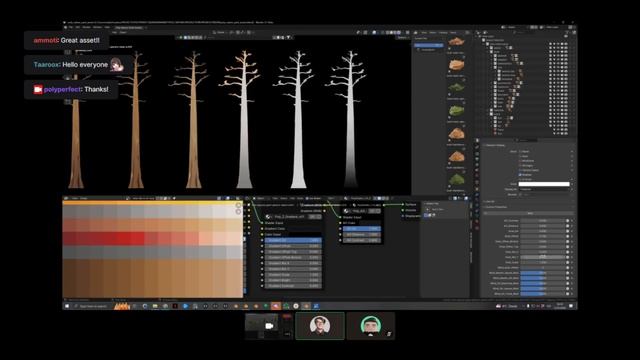The width and height of the screenshot is (640, 360).
Task: Click the white object Color swatch
Action: point(544,184)
